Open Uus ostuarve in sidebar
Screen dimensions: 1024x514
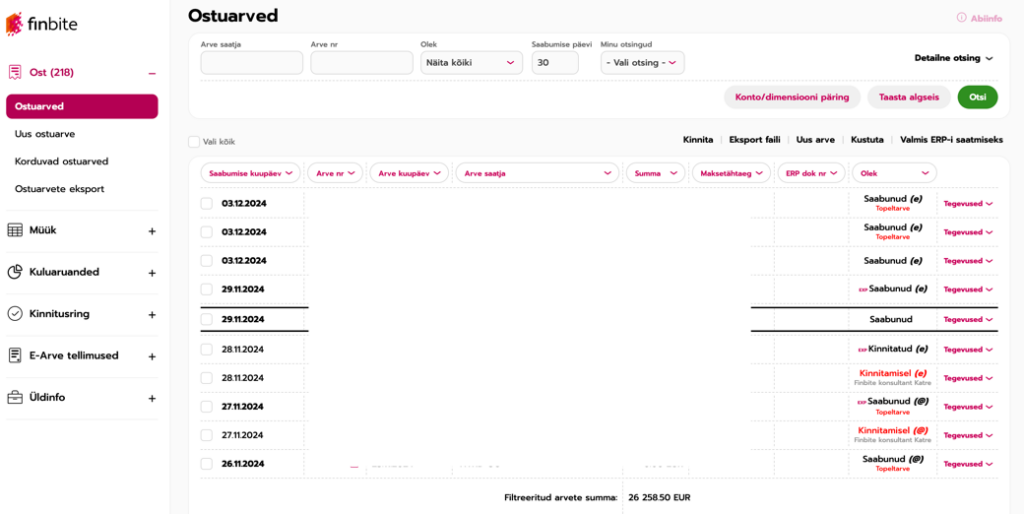[45, 134]
